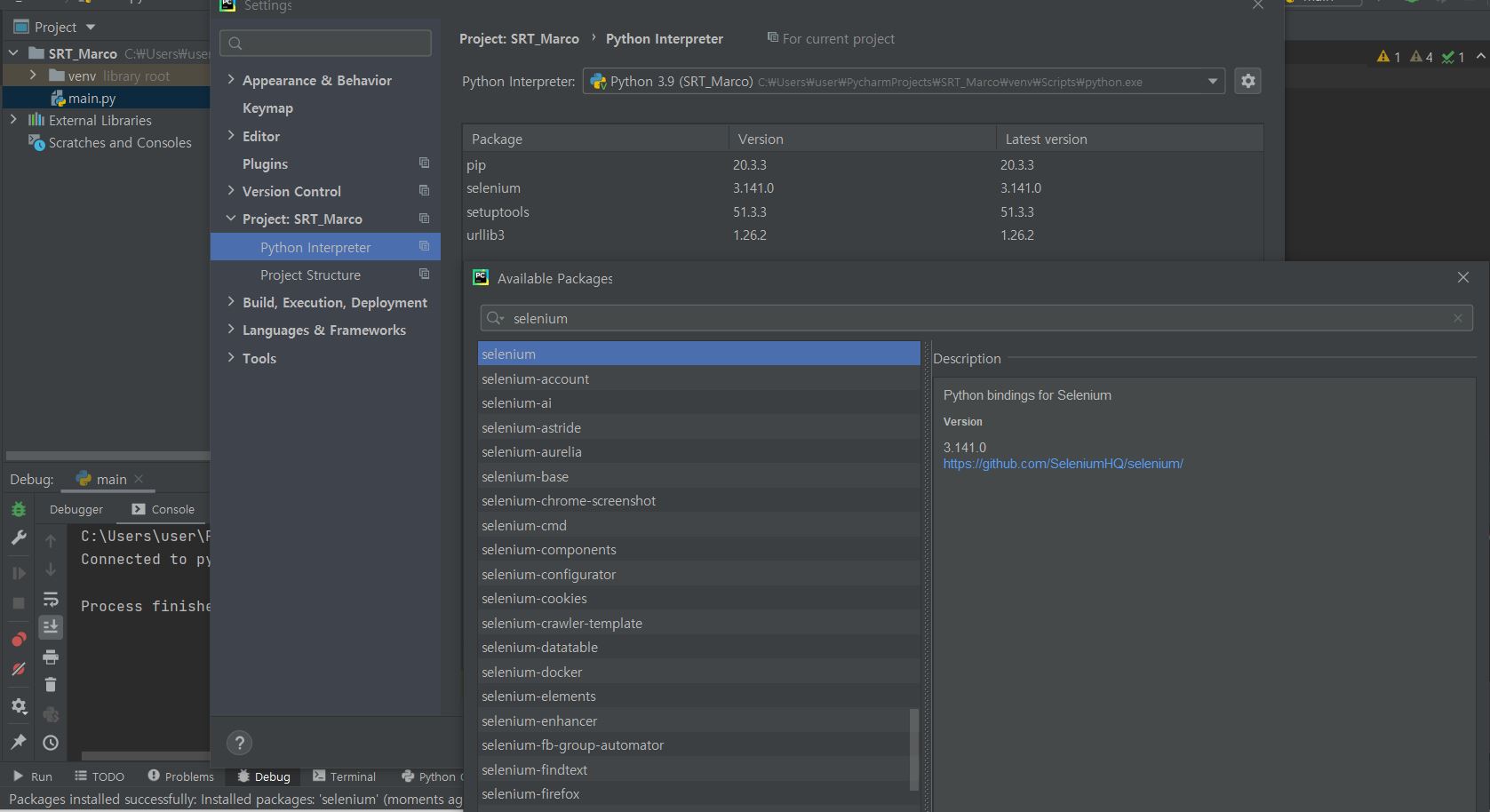Expand Tools settings category
The width and height of the screenshot is (1490, 812).
coord(231,357)
